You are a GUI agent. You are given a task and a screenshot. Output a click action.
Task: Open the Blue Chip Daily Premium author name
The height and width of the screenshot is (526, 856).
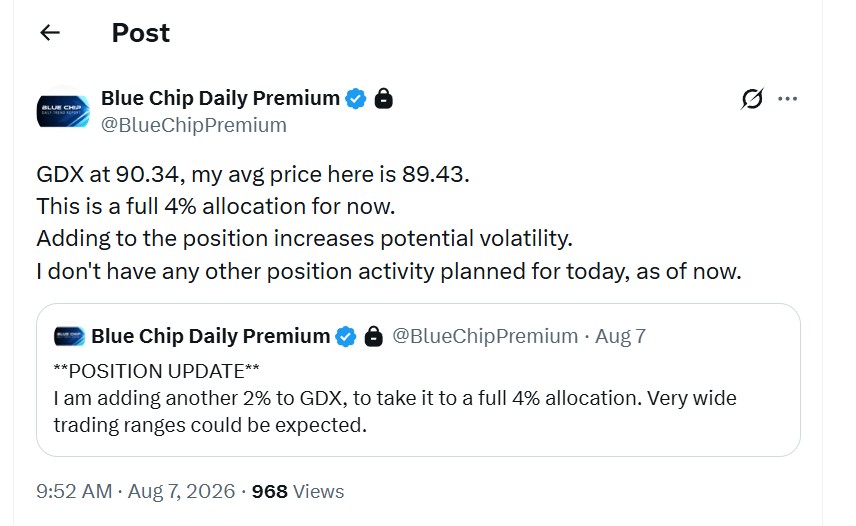pyautogui.click(x=221, y=98)
